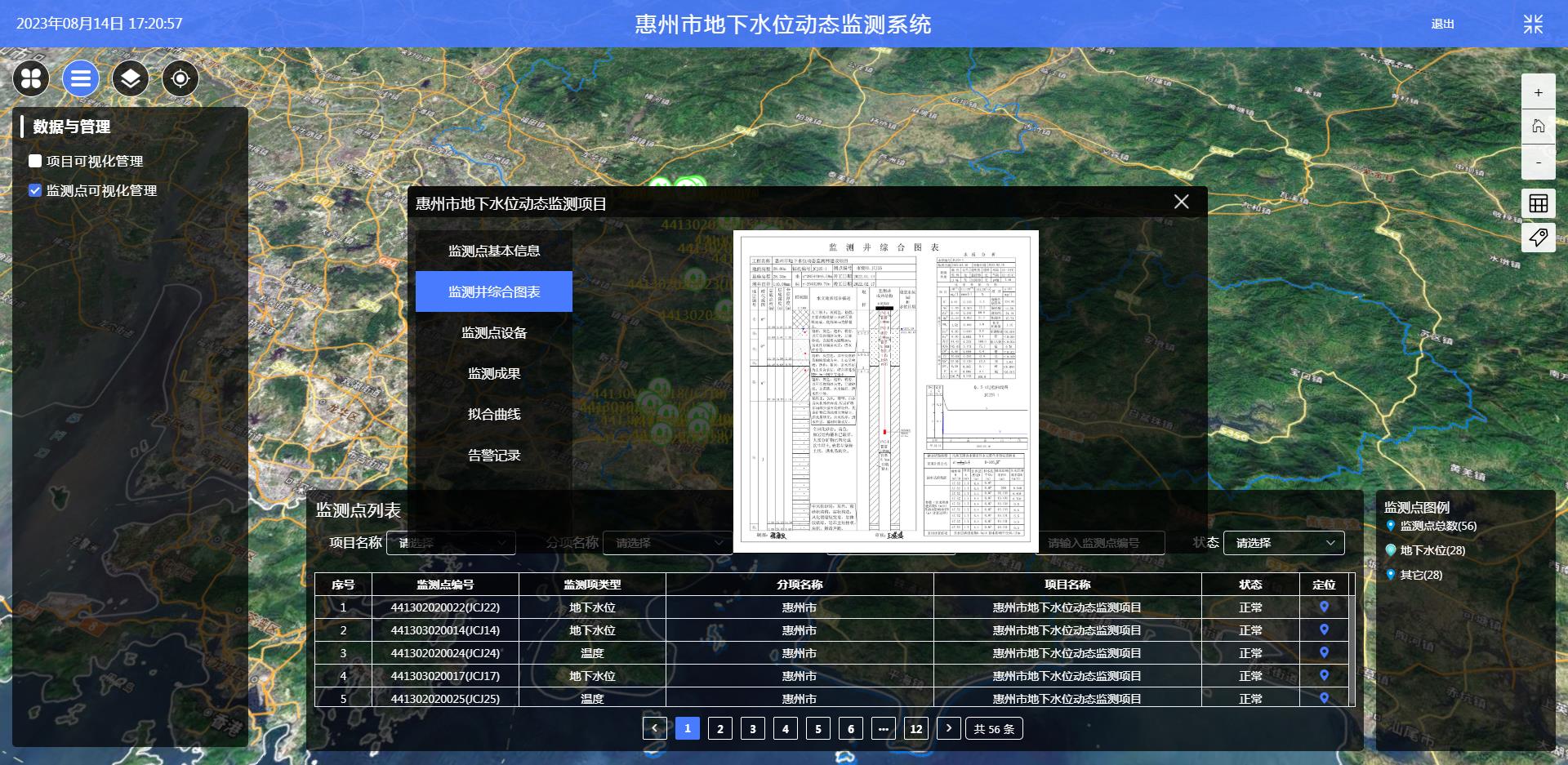Switch to 监测点基本信息 tab

pyautogui.click(x=494, y=251)
